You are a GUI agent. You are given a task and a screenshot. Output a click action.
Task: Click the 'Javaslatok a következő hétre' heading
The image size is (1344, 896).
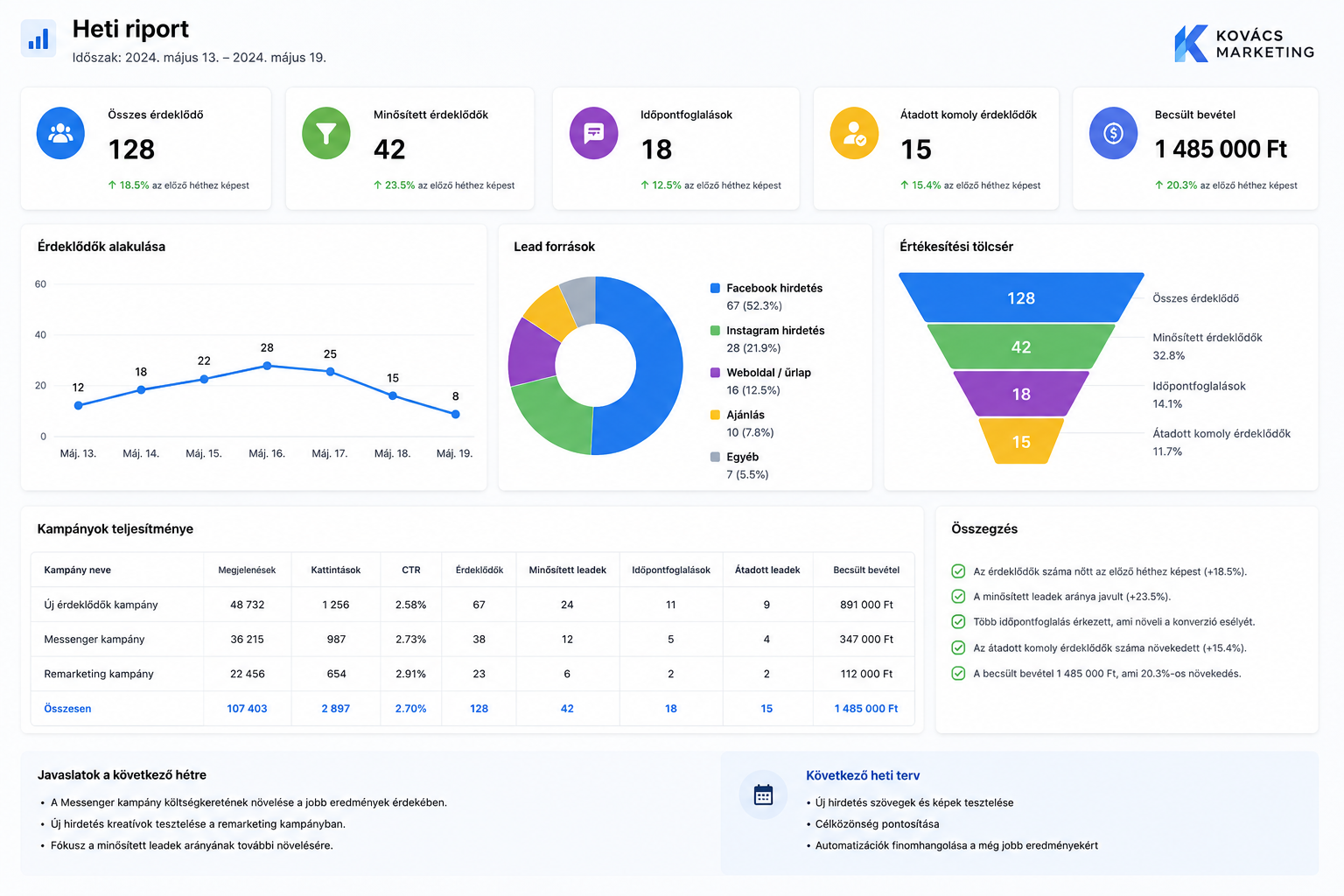click(x=122, y=775)
